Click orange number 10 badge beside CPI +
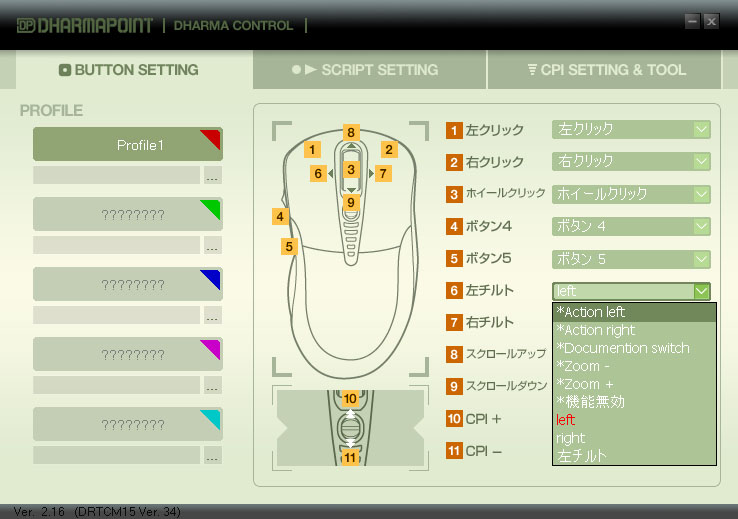 (454, 418)
